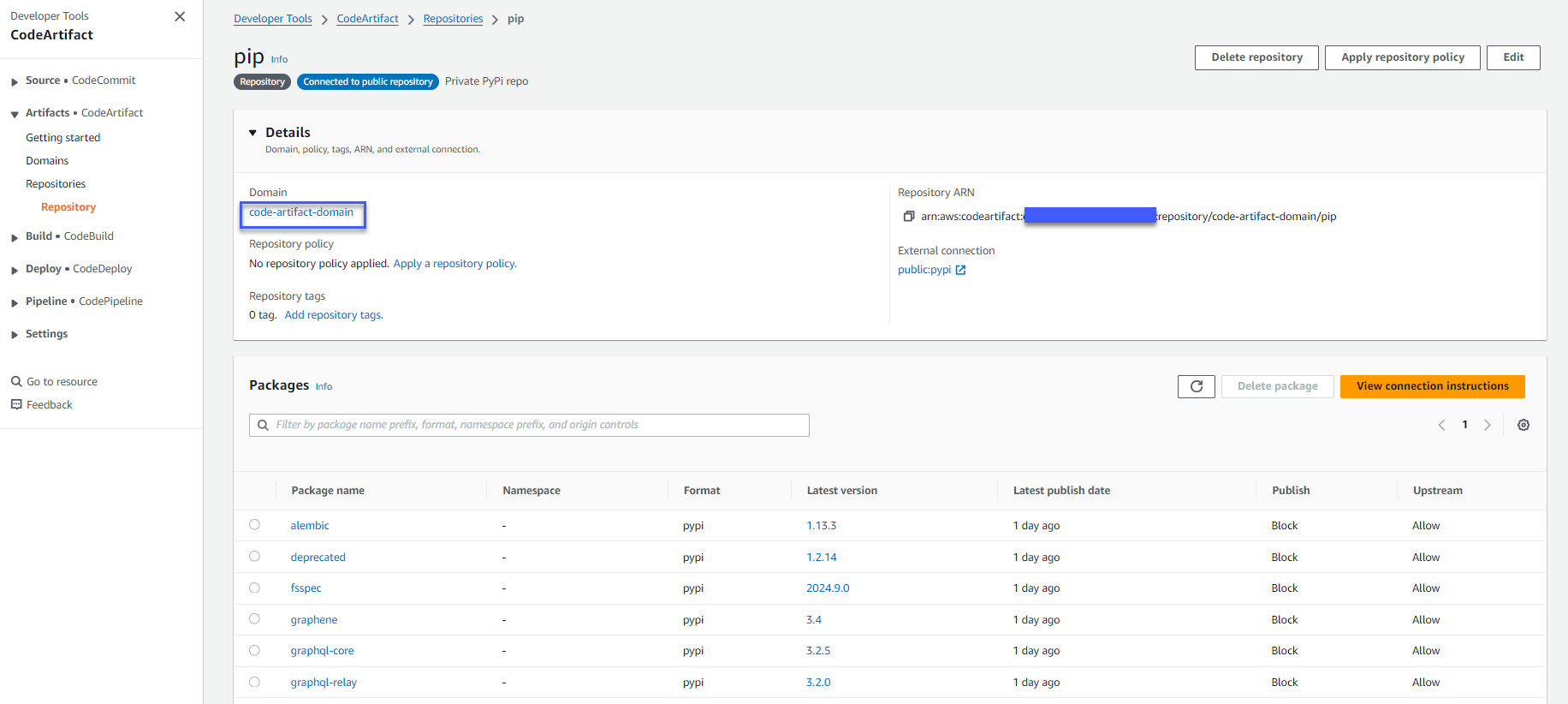The width and height of the screenshot is (1568, 704).
Task: Select the graphql-core package radio button
Action: [254, 650]
